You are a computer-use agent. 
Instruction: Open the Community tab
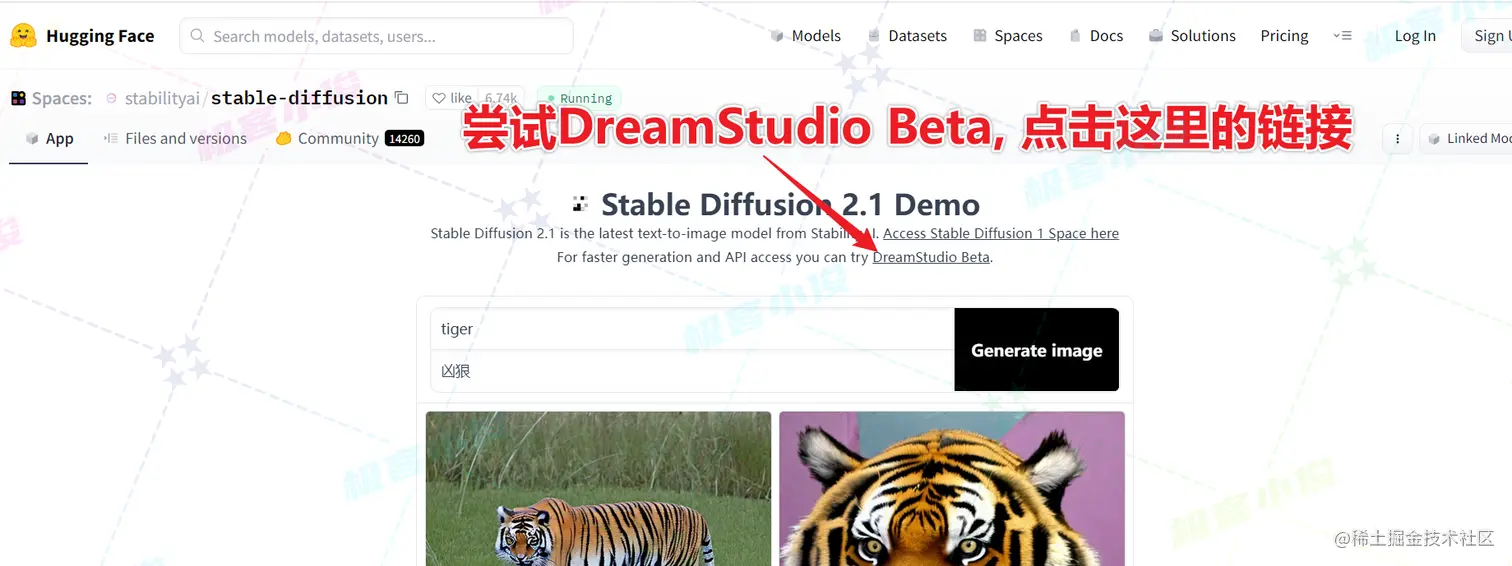(x=349, y=139)
